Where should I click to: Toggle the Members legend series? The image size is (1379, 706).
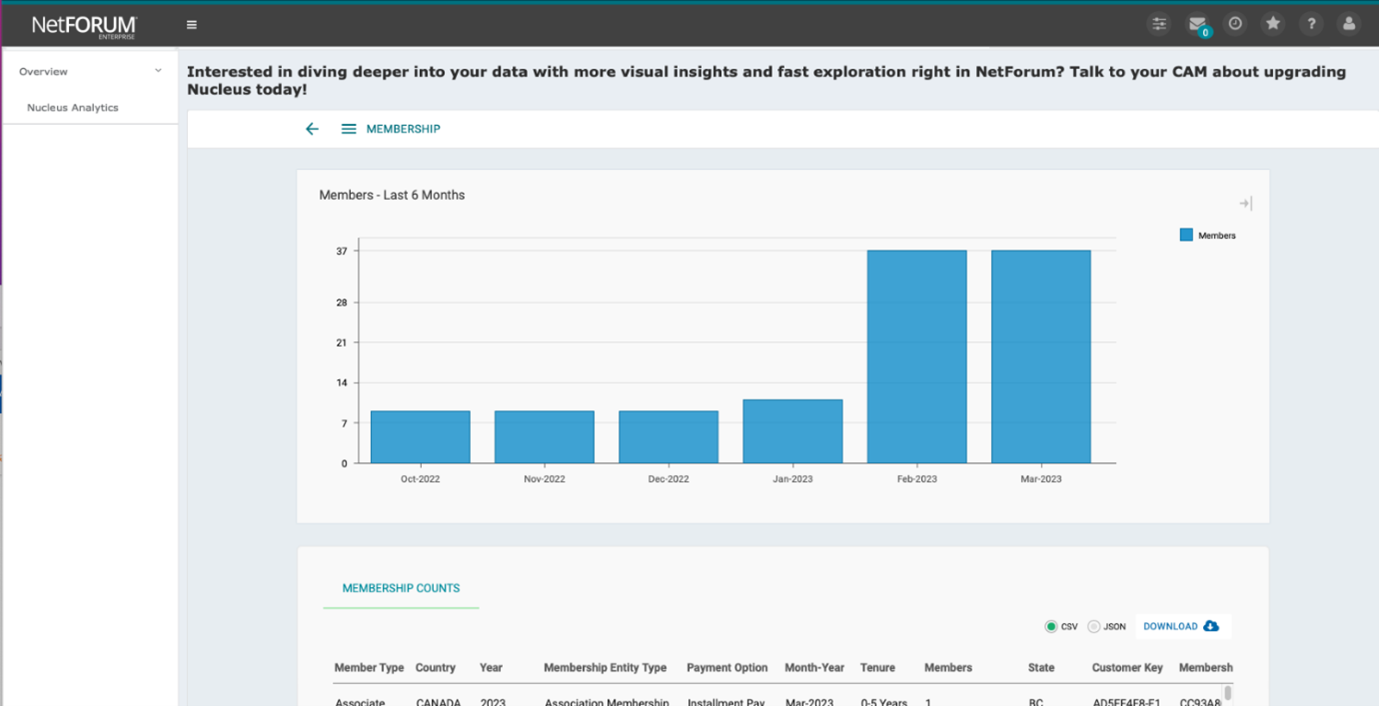(1208, 235)
